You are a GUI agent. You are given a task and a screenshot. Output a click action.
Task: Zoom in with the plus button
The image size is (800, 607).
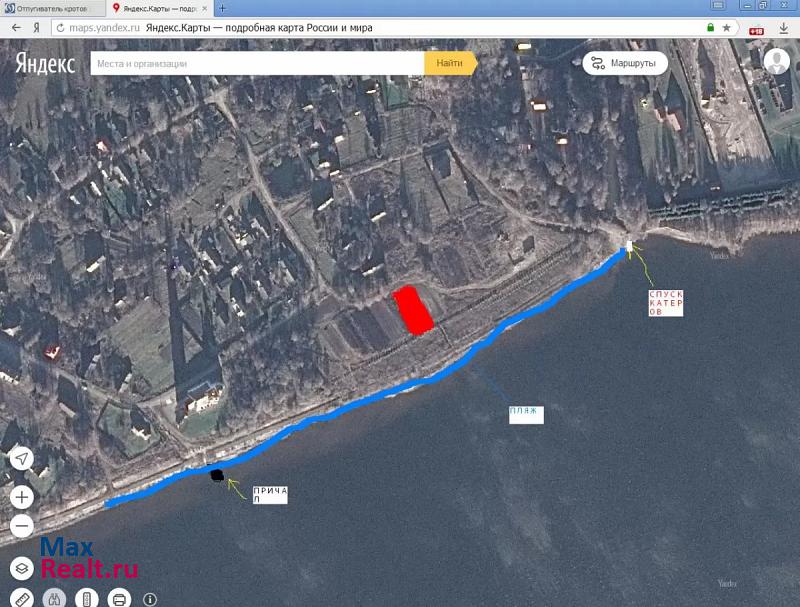22,497
